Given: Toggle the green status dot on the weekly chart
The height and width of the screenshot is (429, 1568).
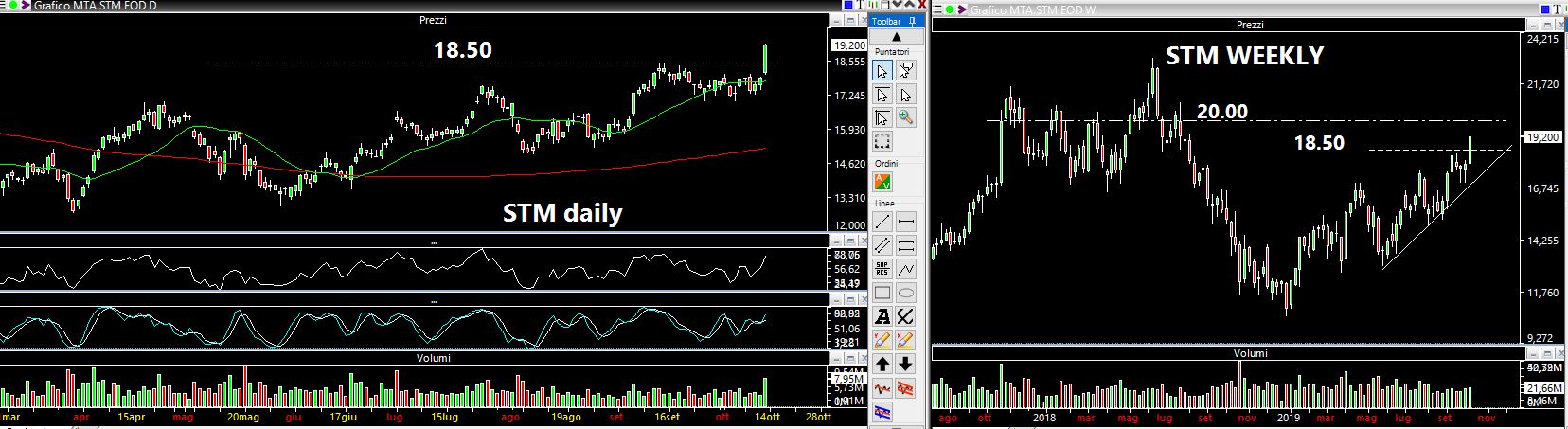Looking at the screenshot, I should pos(950,9).
